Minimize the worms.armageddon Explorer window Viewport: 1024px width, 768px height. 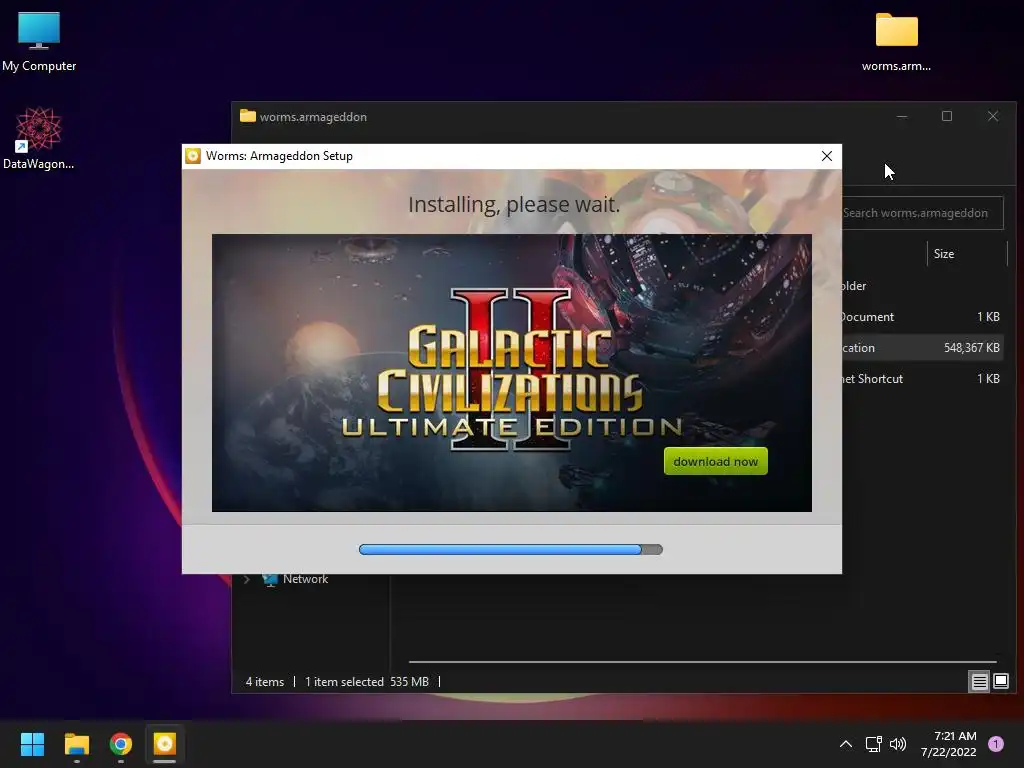pyautogui.click(x=902, y=116)
